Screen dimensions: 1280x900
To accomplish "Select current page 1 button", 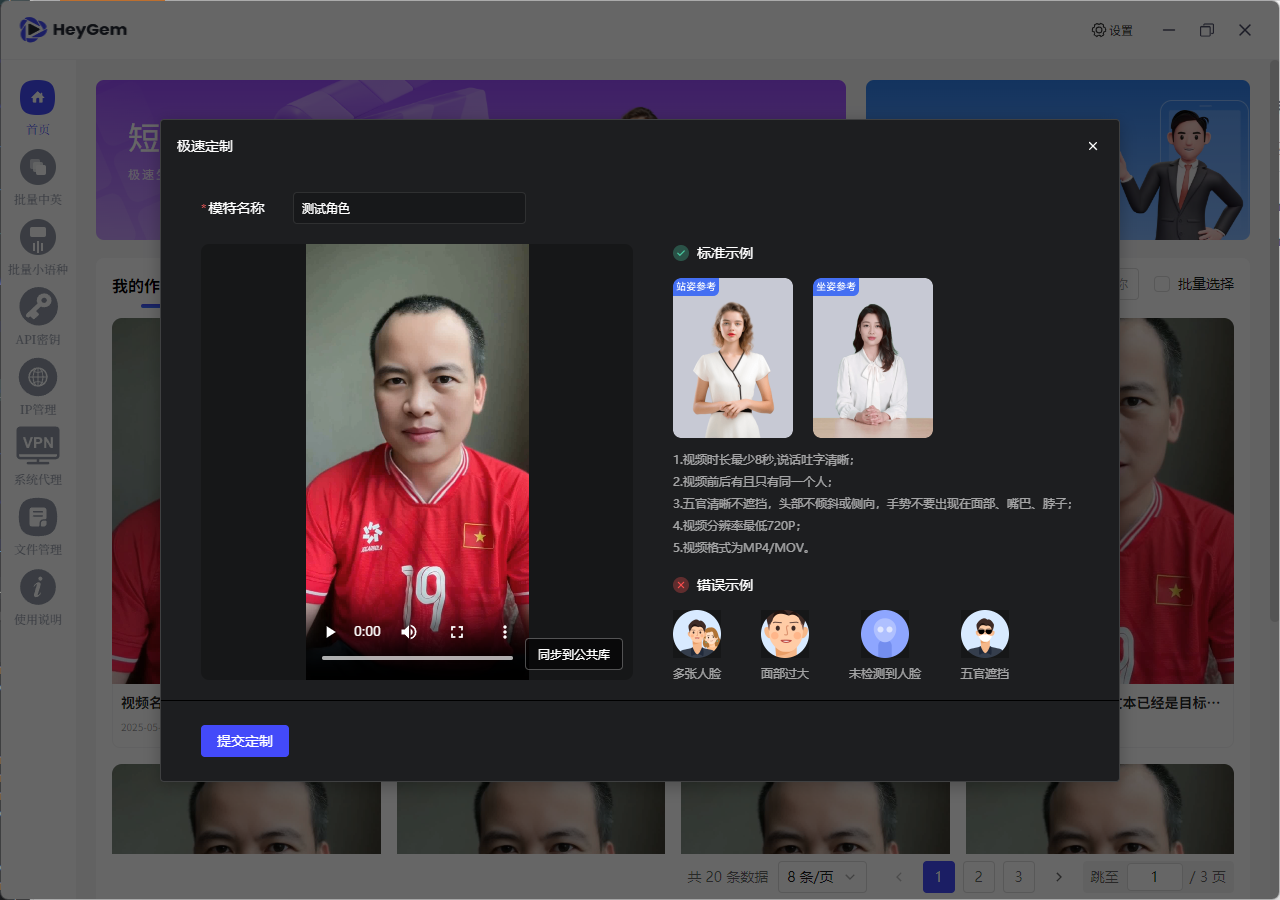I will [939, 877].
